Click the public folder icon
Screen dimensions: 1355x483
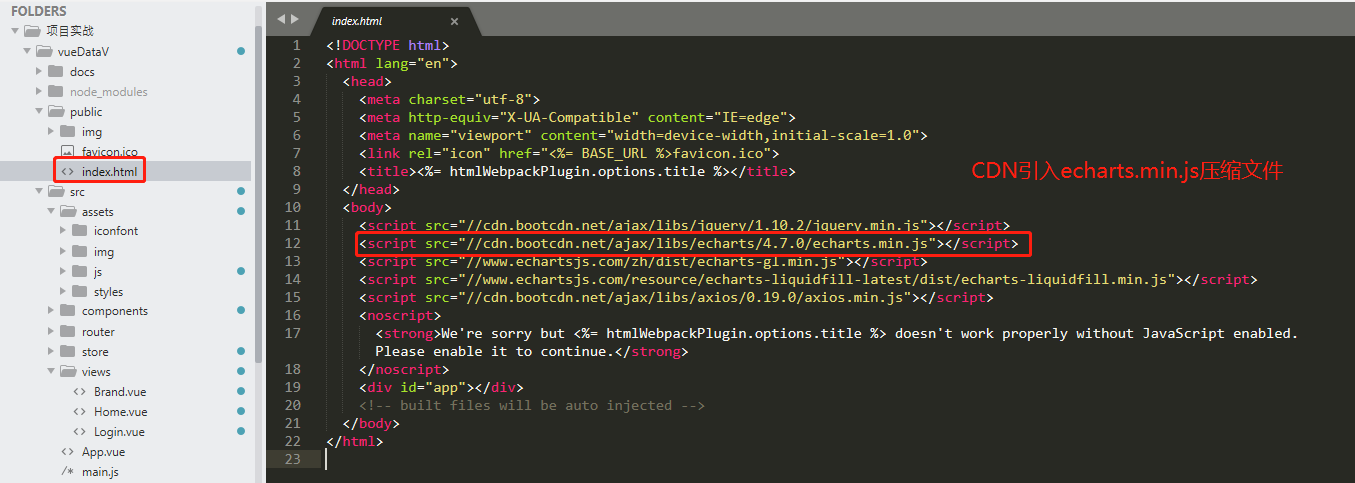click(56, 111)
